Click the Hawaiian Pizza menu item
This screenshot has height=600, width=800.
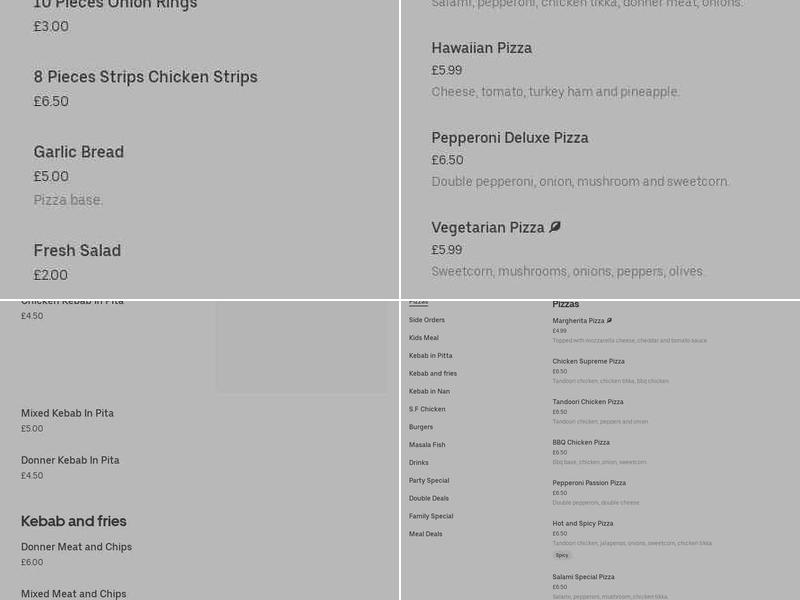pyautogui.click(x=482, y=48)
